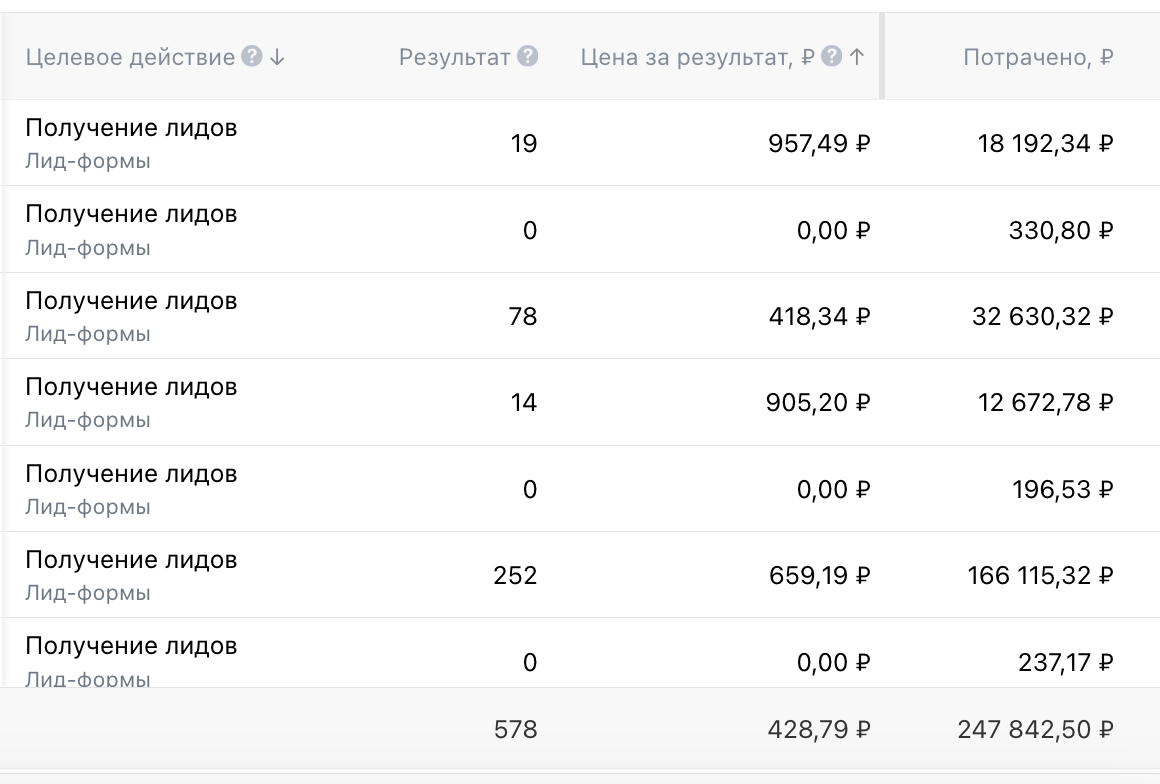Image resolution: width=1160 pixels, height=784 pixels.
Task: Click the 330,80 ₽ spent amount
Action: (x=1060, y=231)
